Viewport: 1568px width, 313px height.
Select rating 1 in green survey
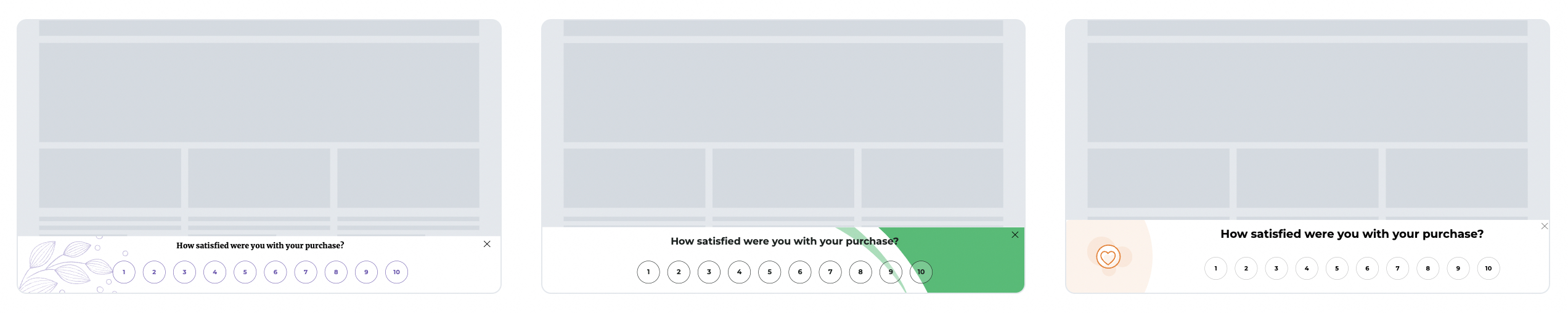click(x=648, y=272)
